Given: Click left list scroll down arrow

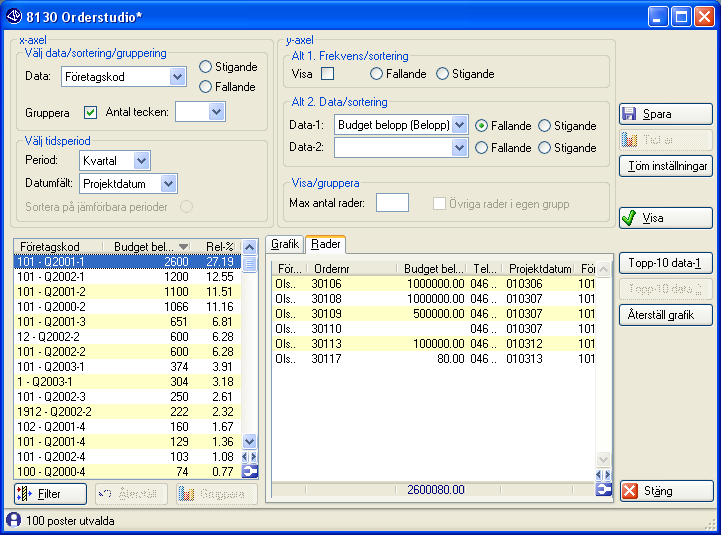Looking at the screenshot, I should (x=249, y=442).
